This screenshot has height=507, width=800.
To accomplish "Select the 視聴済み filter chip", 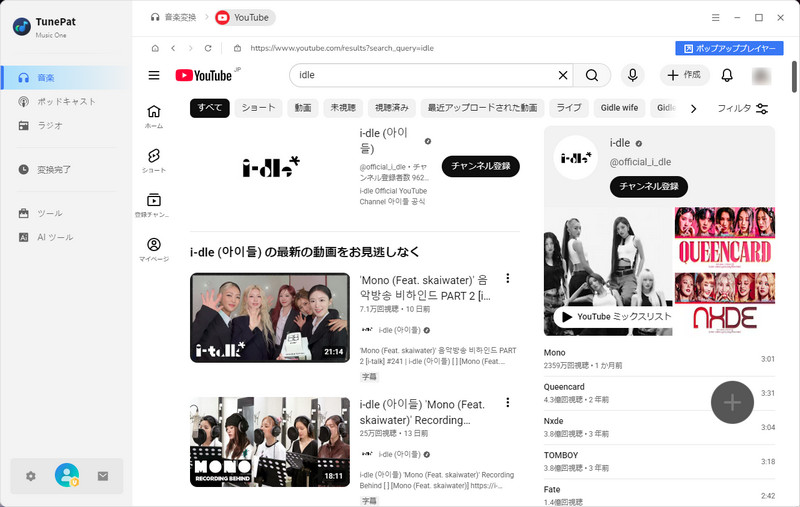I will coord(392,108).
